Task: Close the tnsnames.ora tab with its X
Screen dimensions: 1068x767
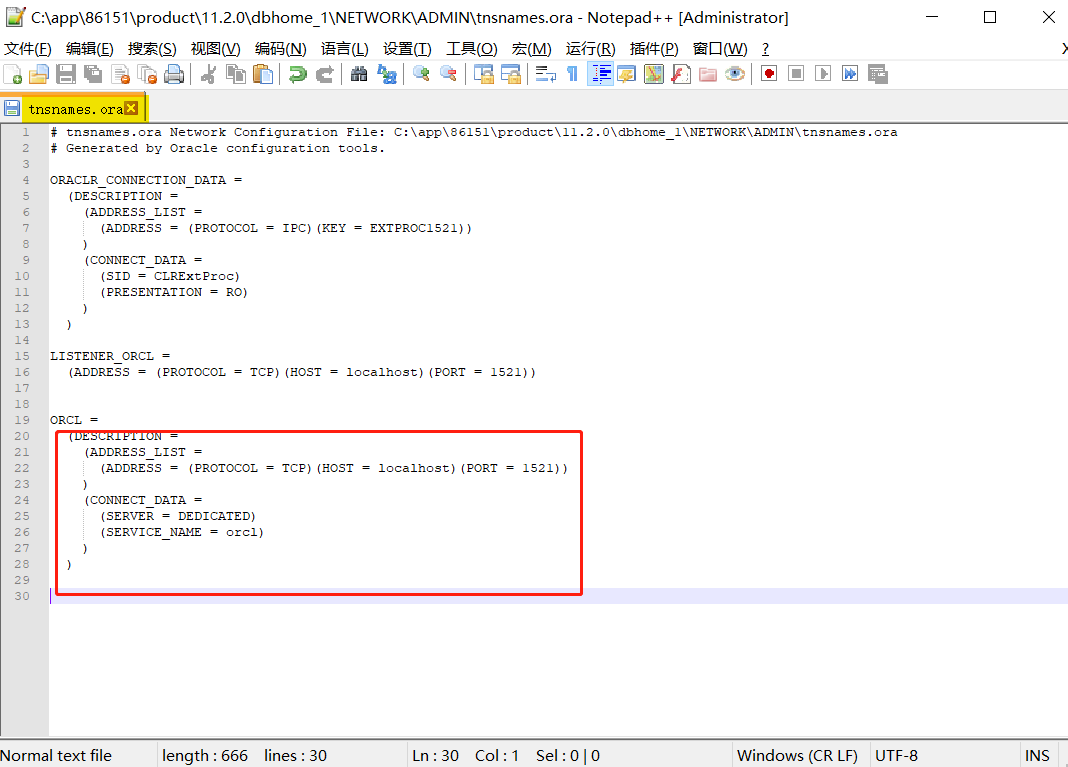Action: (x=131, y=108)
